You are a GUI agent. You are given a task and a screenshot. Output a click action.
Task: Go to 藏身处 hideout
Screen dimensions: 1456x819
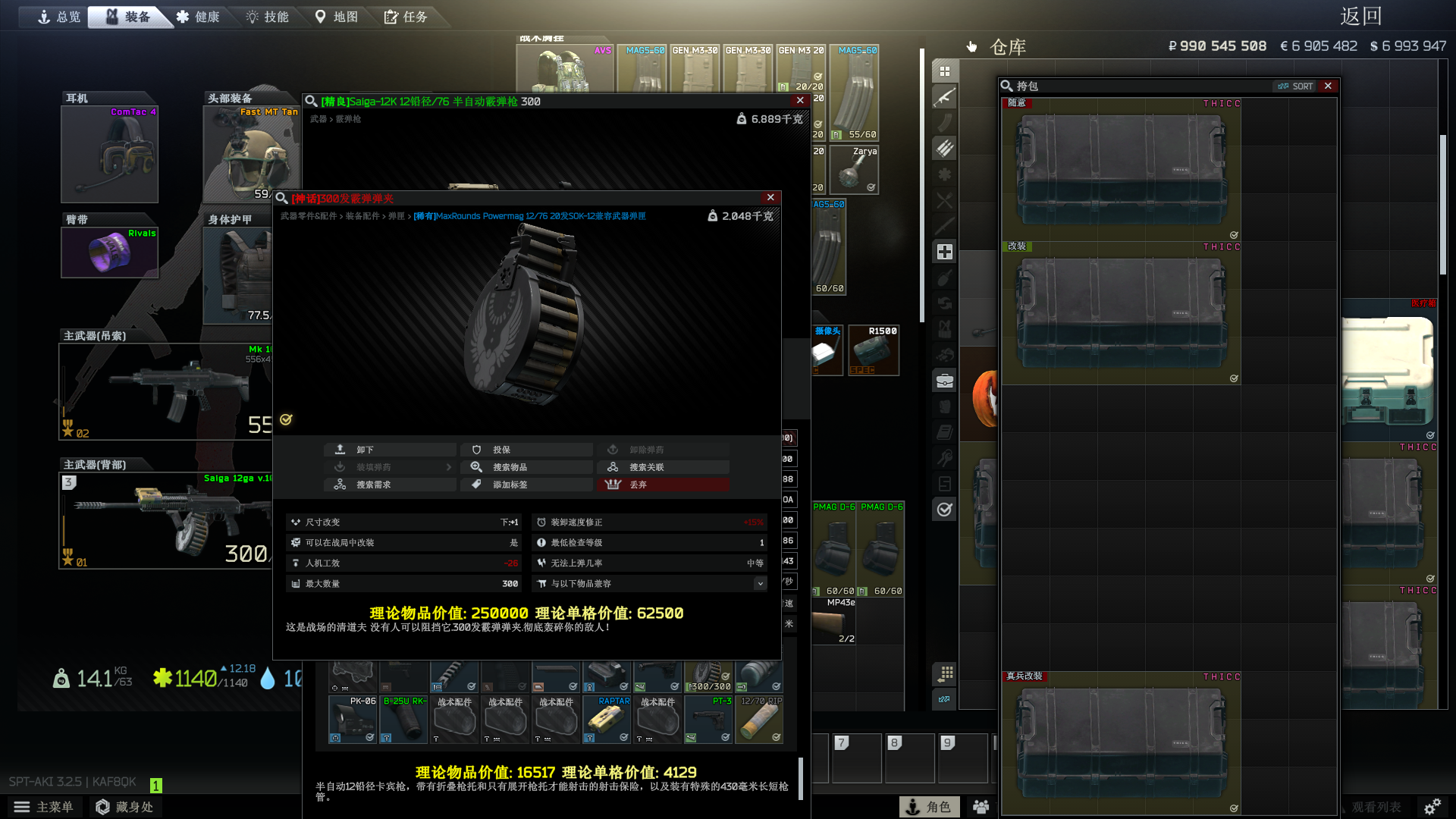click(x=125, y=807)
